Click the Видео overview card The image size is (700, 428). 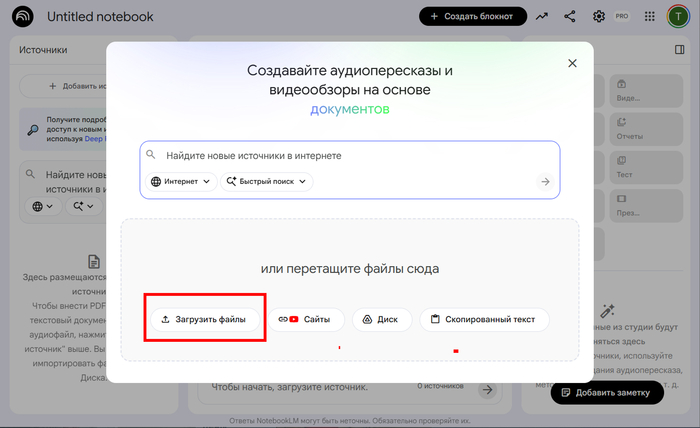pos(646,91)
